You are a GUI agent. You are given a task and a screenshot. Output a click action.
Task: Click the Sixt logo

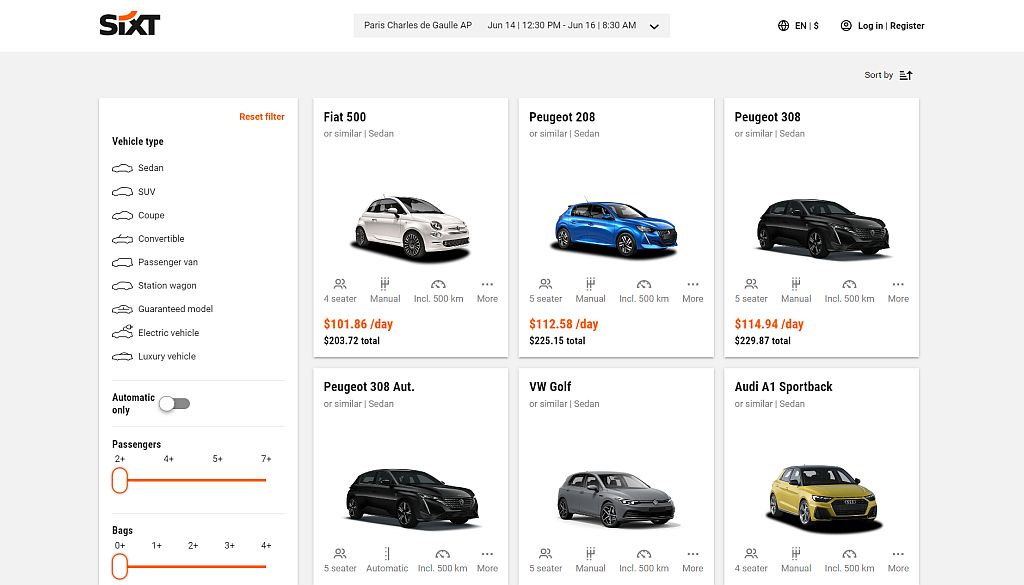pyautogui.click(x=126, y=25)
